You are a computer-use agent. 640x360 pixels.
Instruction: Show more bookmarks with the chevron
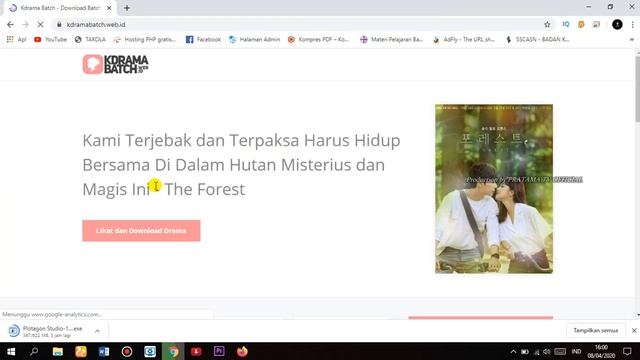632,40
